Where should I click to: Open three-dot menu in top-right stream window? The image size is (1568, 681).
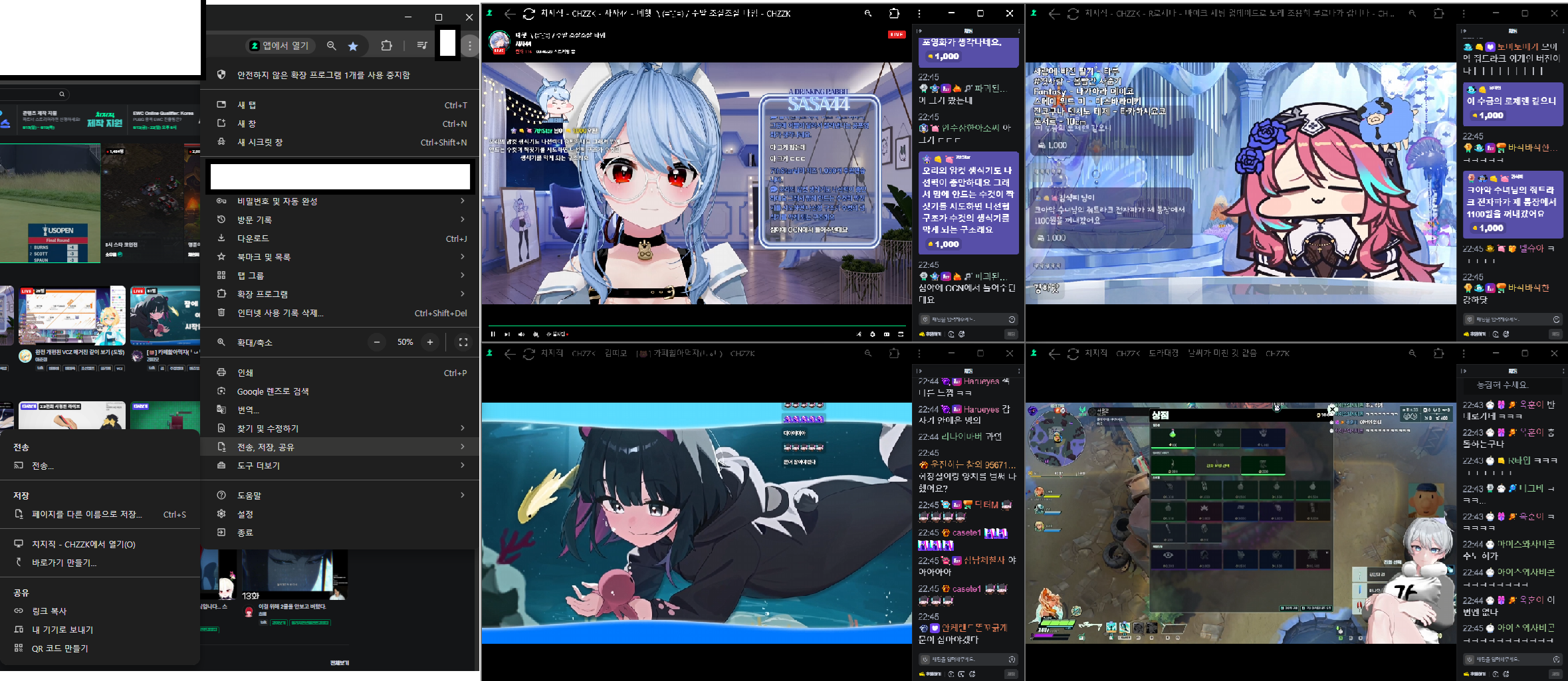(1464, 13)
